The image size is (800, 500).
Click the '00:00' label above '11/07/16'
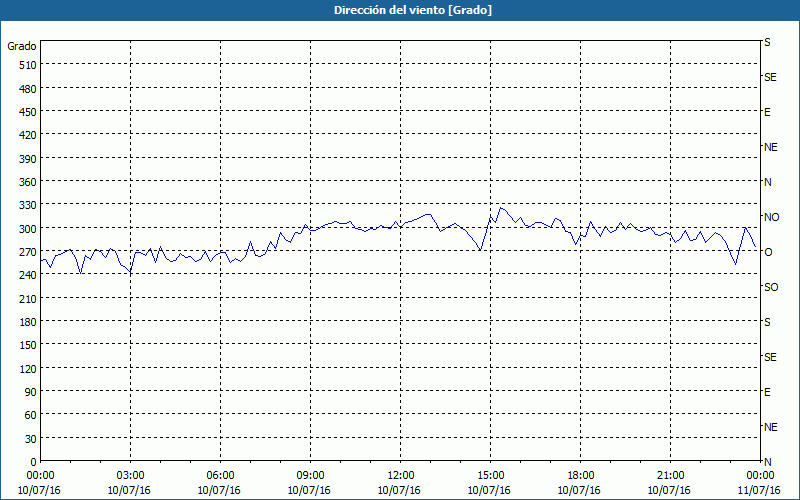coord(760,476)
